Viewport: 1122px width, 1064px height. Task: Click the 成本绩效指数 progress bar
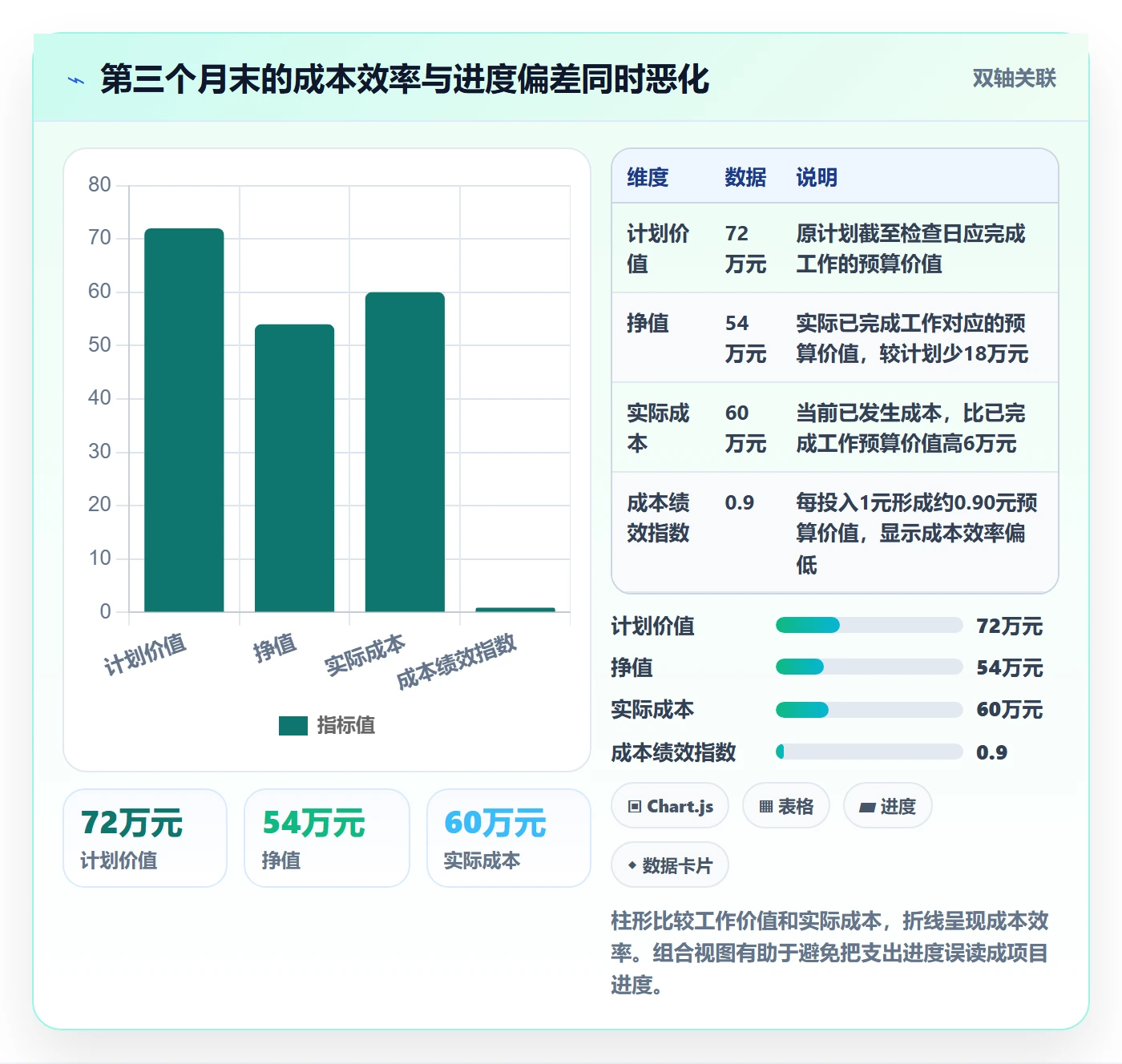tap(869, 752)
